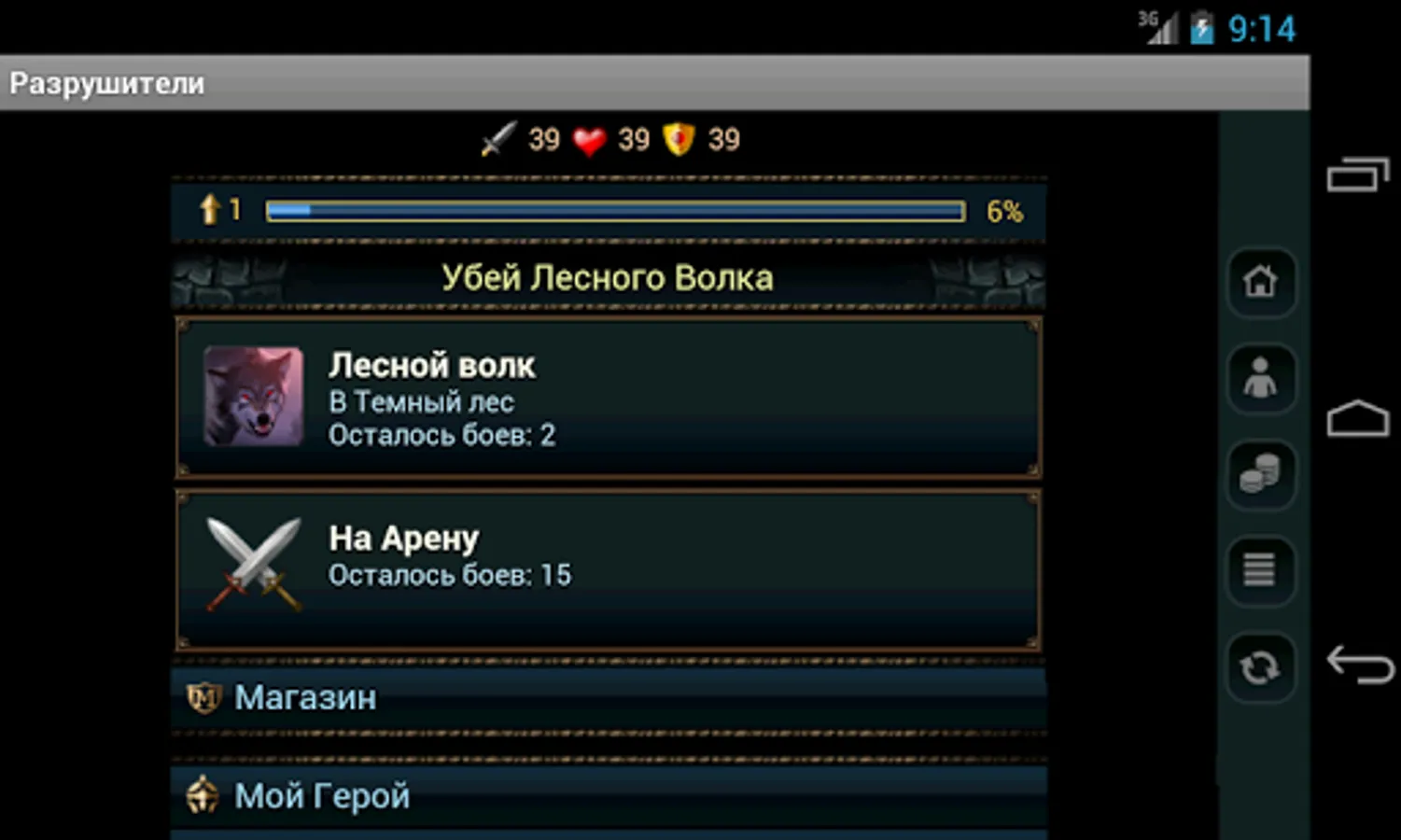Viewport: 1401px width, 840px height.
Task: Tap the Android home navigation button
Action: click(x=1358, y=419)
